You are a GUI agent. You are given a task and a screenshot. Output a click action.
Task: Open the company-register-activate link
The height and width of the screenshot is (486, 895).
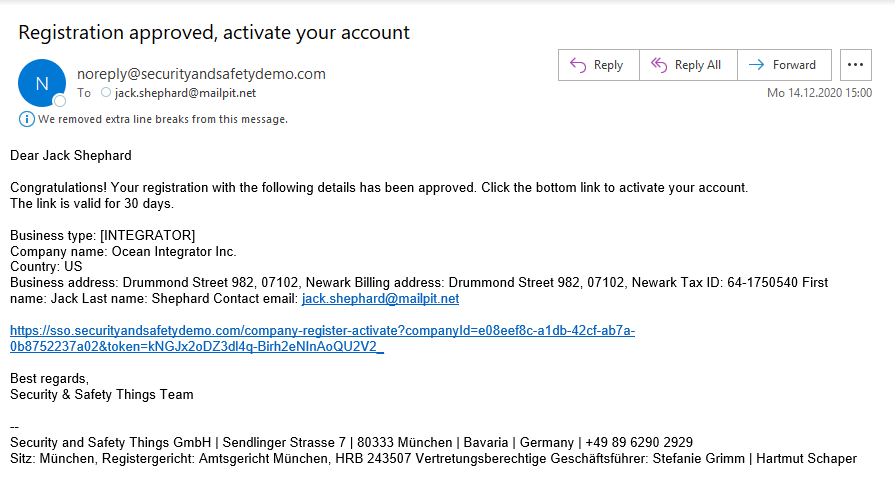322,339
